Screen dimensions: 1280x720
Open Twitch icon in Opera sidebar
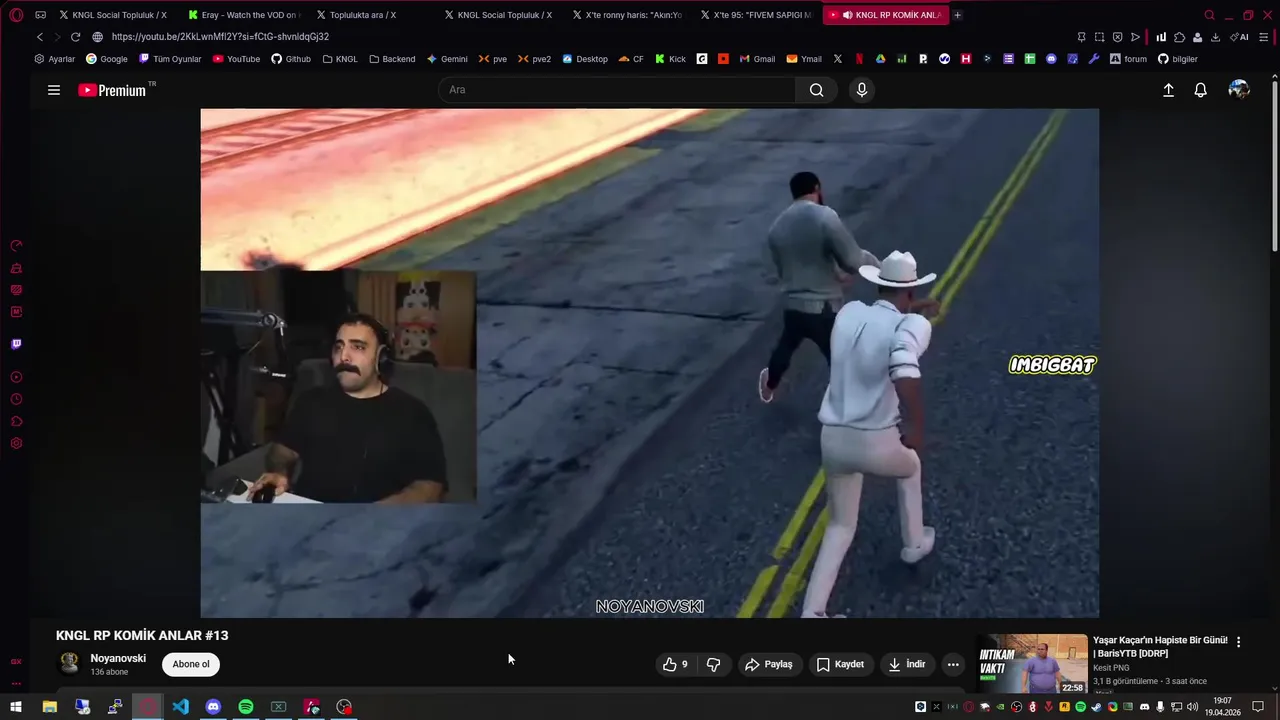coord(16,344)
